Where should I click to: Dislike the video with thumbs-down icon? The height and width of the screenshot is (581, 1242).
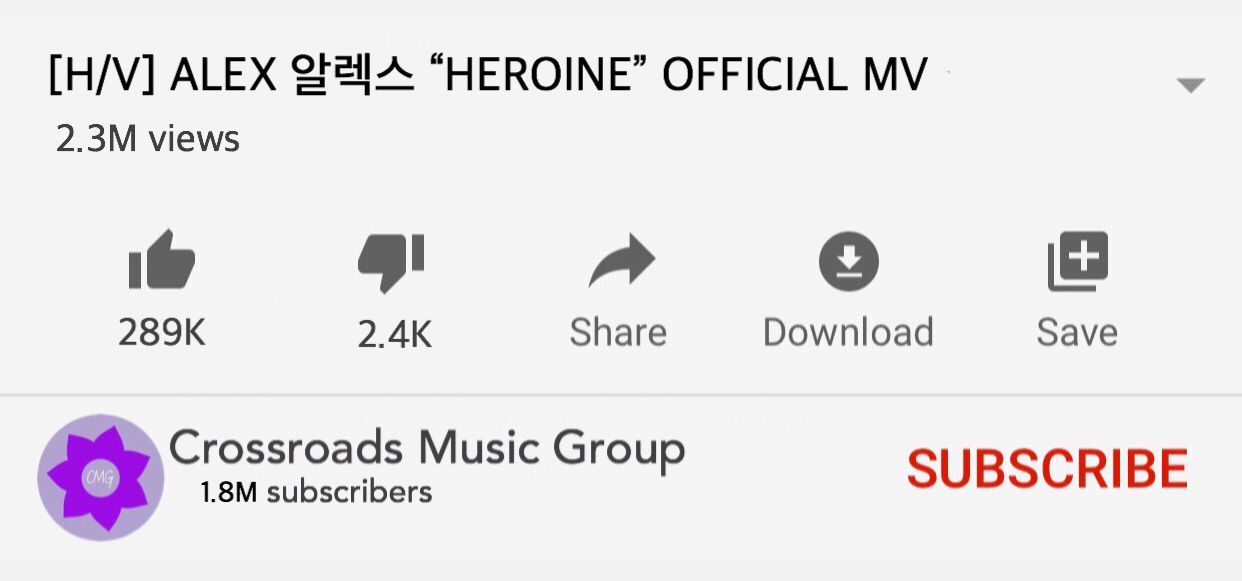[391, 263]
